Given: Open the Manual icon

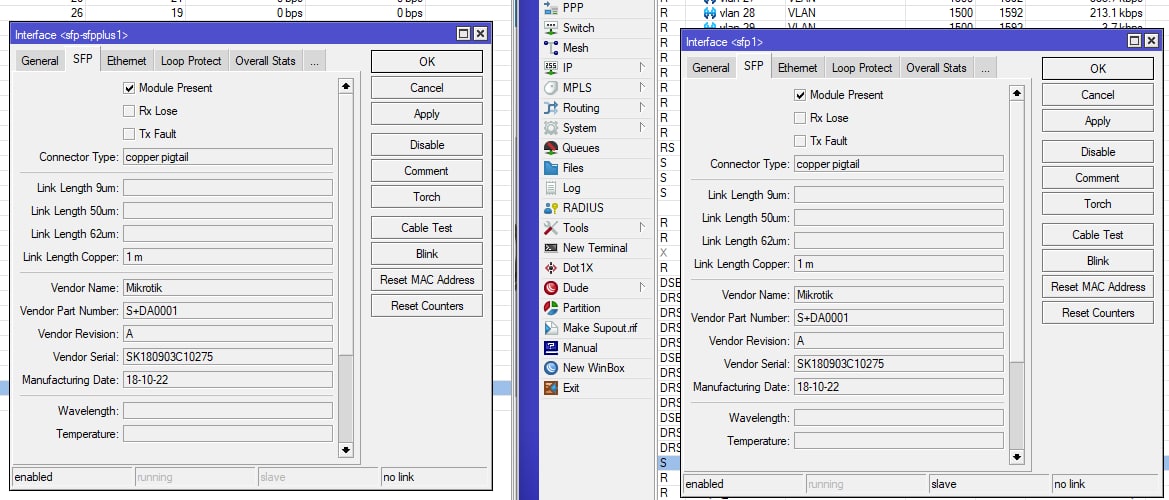Looking at the screenshot, I should [x=551, y=347].
